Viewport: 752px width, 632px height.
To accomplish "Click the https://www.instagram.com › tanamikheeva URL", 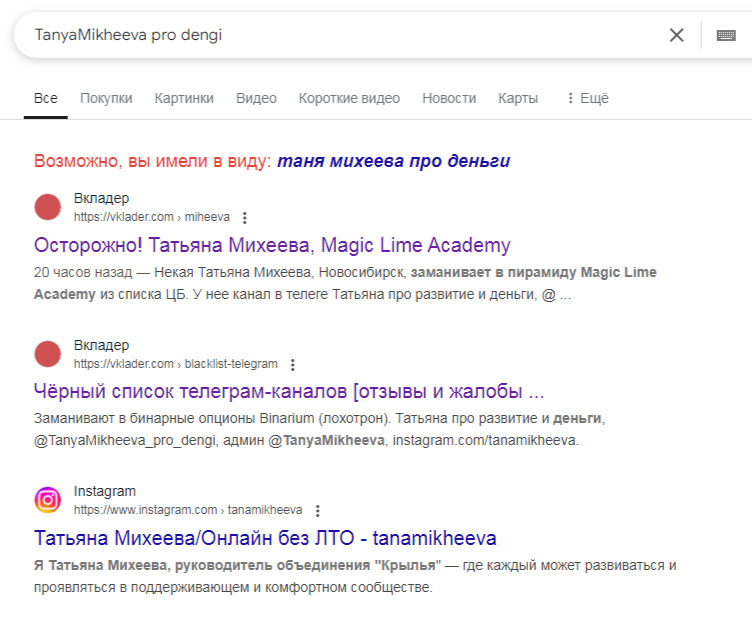I will [x=188, y=510].
